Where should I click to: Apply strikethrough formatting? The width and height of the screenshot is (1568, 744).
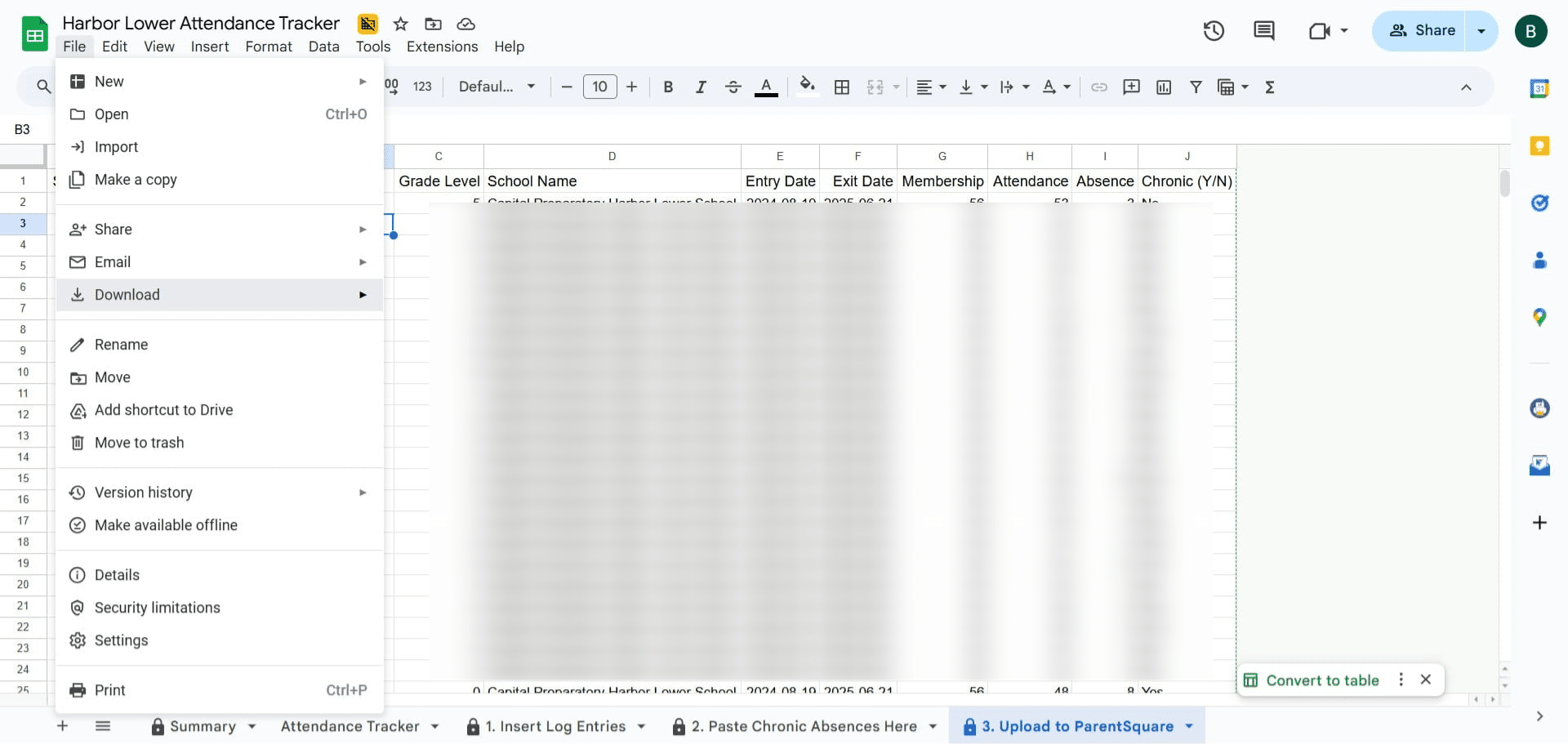click(733, 87)
